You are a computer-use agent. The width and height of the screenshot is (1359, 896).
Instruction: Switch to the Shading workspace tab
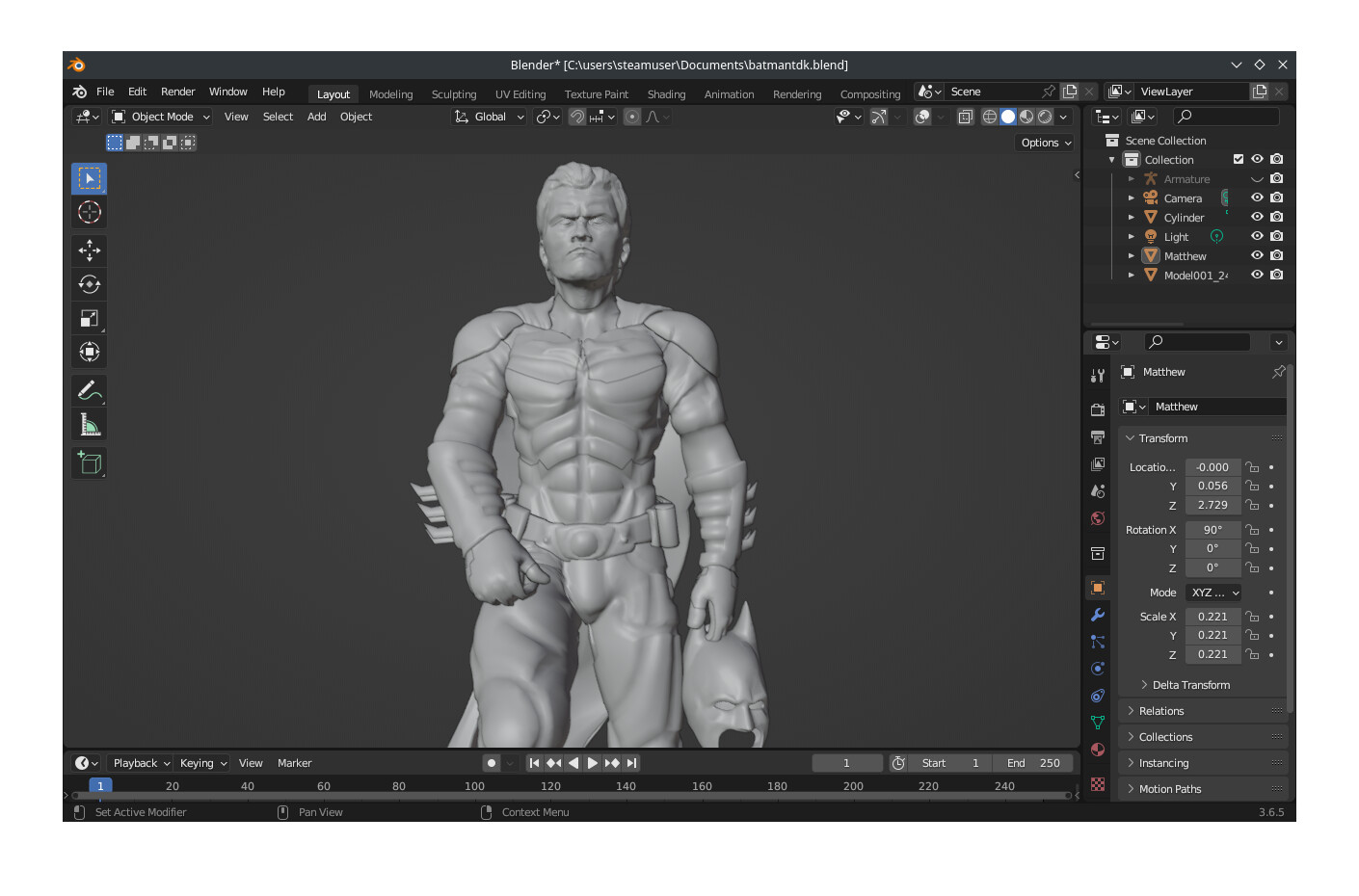click(x=666, y=94)
